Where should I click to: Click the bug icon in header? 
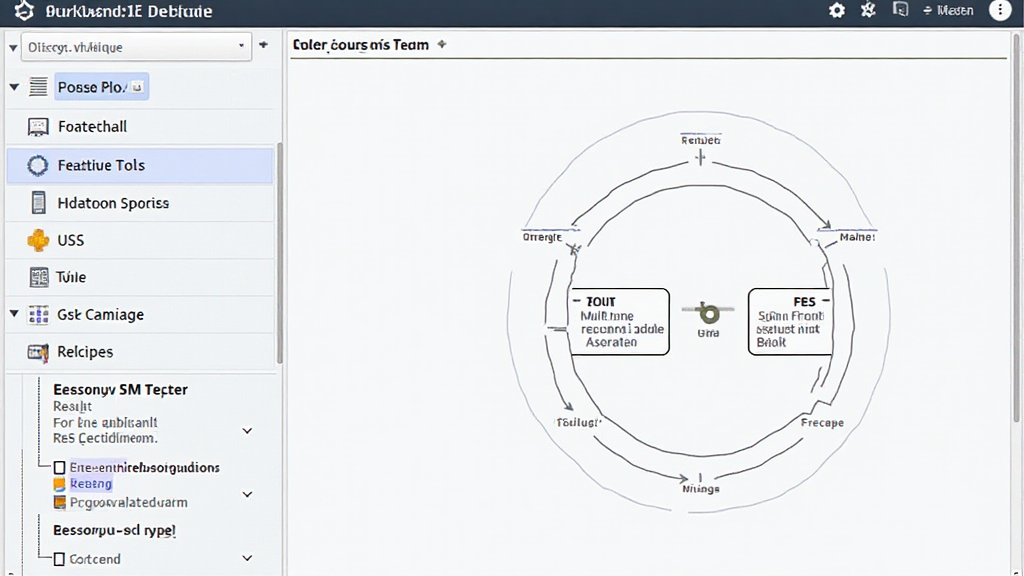(868, 11)
